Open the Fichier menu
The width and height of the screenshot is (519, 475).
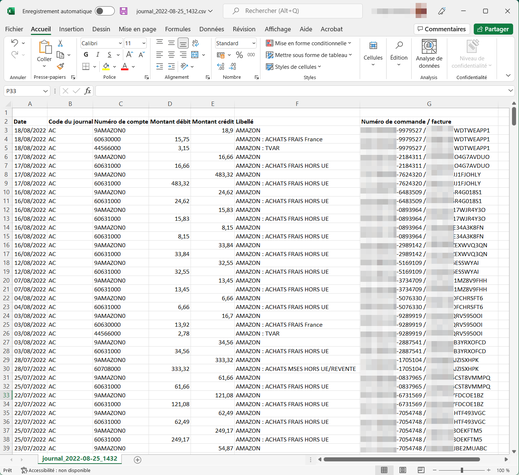click(x=14, y=29)
